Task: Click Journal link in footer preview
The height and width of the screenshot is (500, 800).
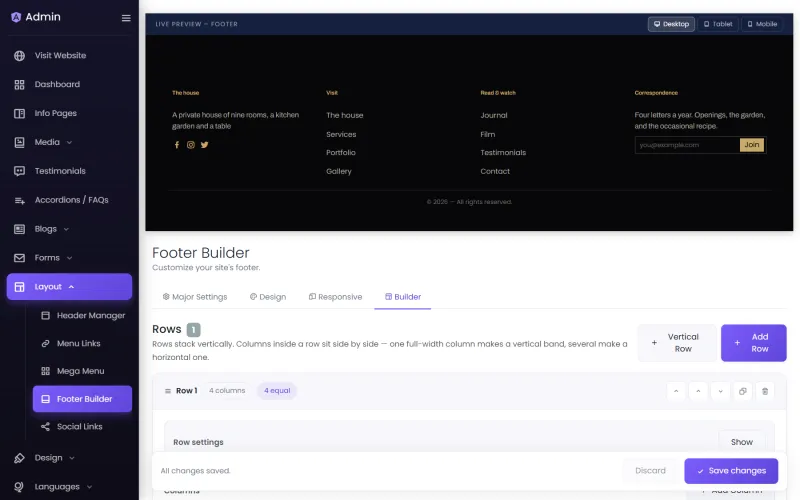Action: (x=494, y=115)
